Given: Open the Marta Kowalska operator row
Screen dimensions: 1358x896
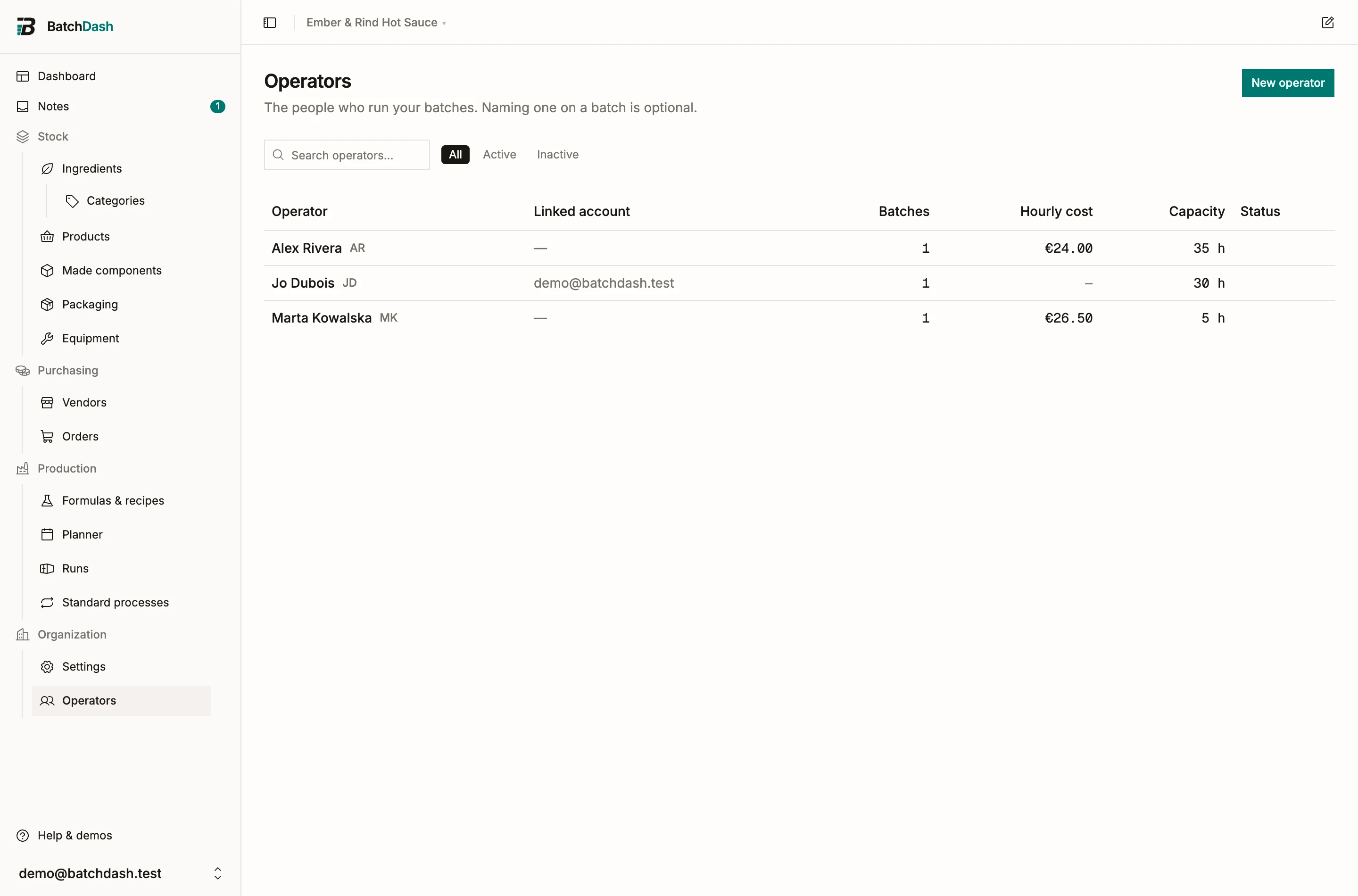Looking at the screenshot, I should coord(799,318).
